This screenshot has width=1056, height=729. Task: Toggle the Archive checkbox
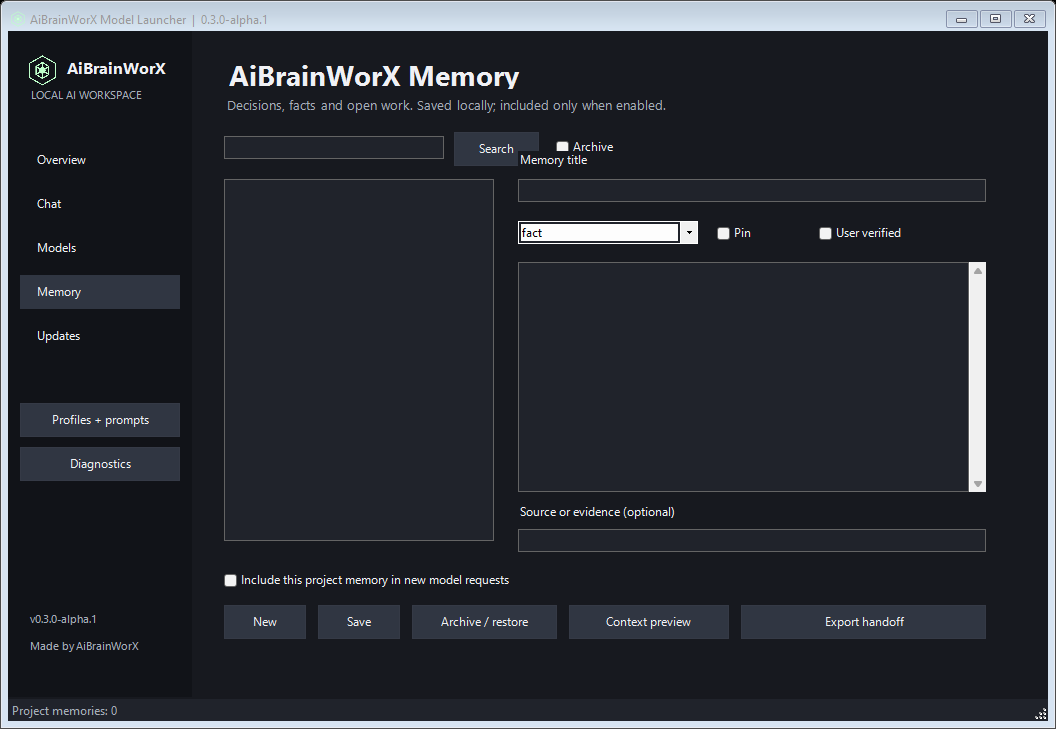click(x=562, y=146)
